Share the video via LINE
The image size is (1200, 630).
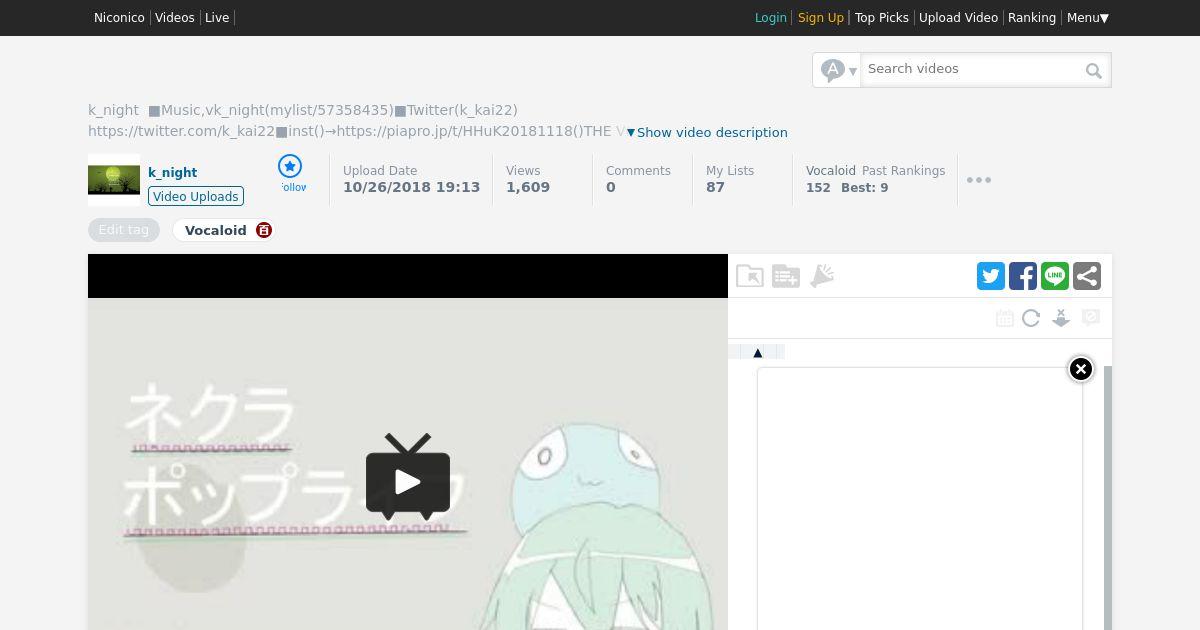pyautogui.click(x=1055, y=276)
